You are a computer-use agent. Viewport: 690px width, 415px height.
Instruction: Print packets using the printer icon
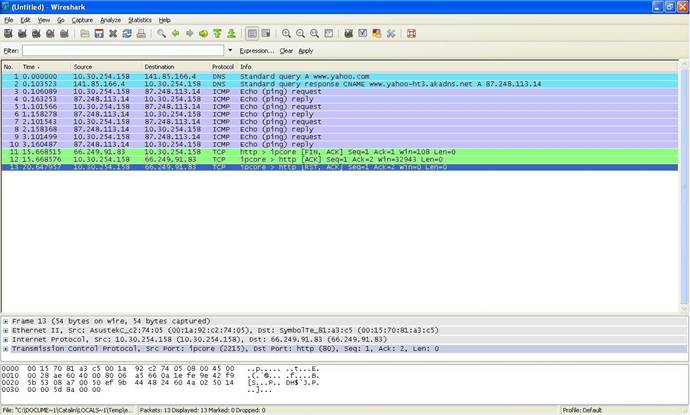pos(141,33)
